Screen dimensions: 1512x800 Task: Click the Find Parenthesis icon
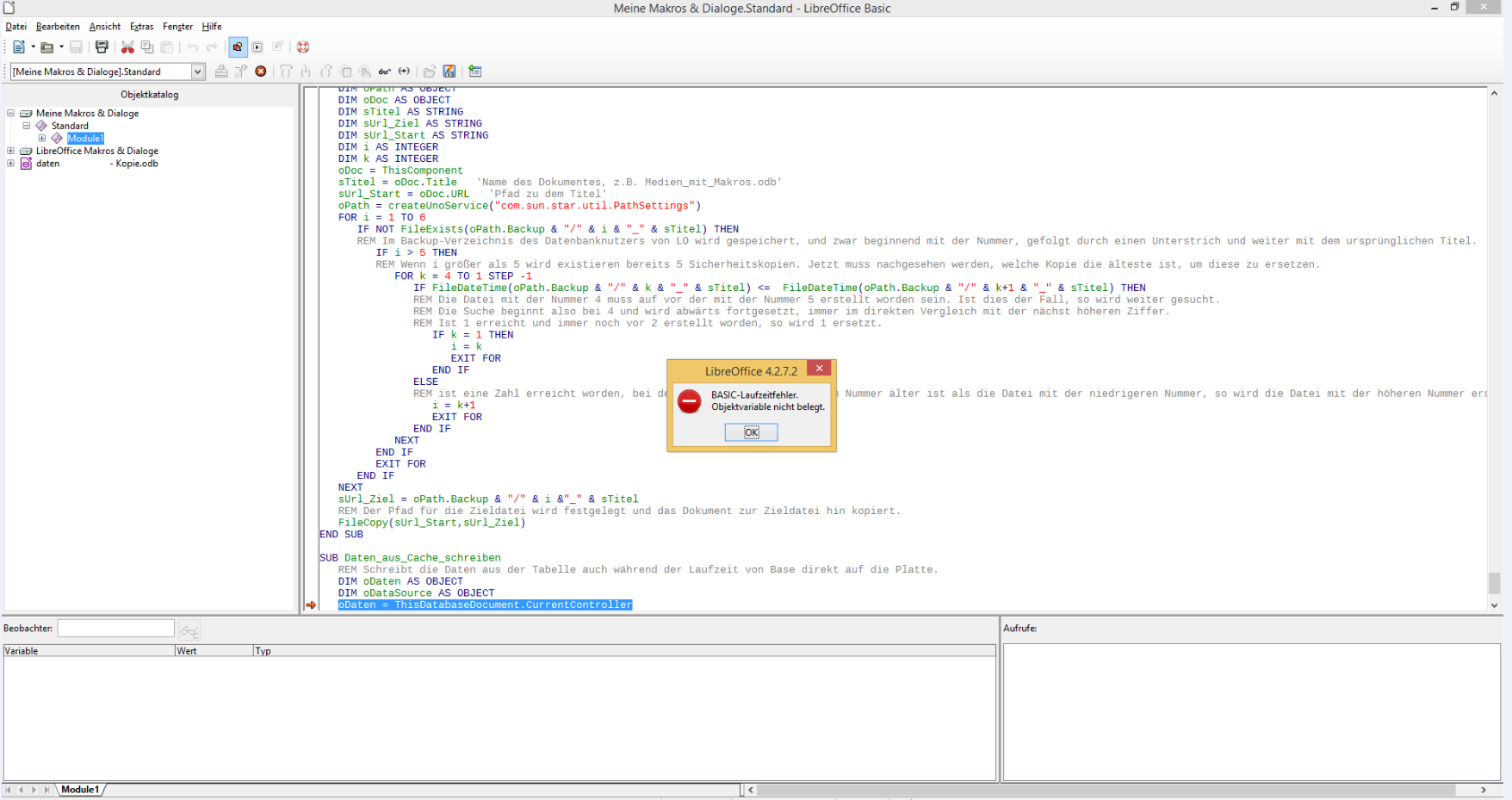click(x=404, y=71)
